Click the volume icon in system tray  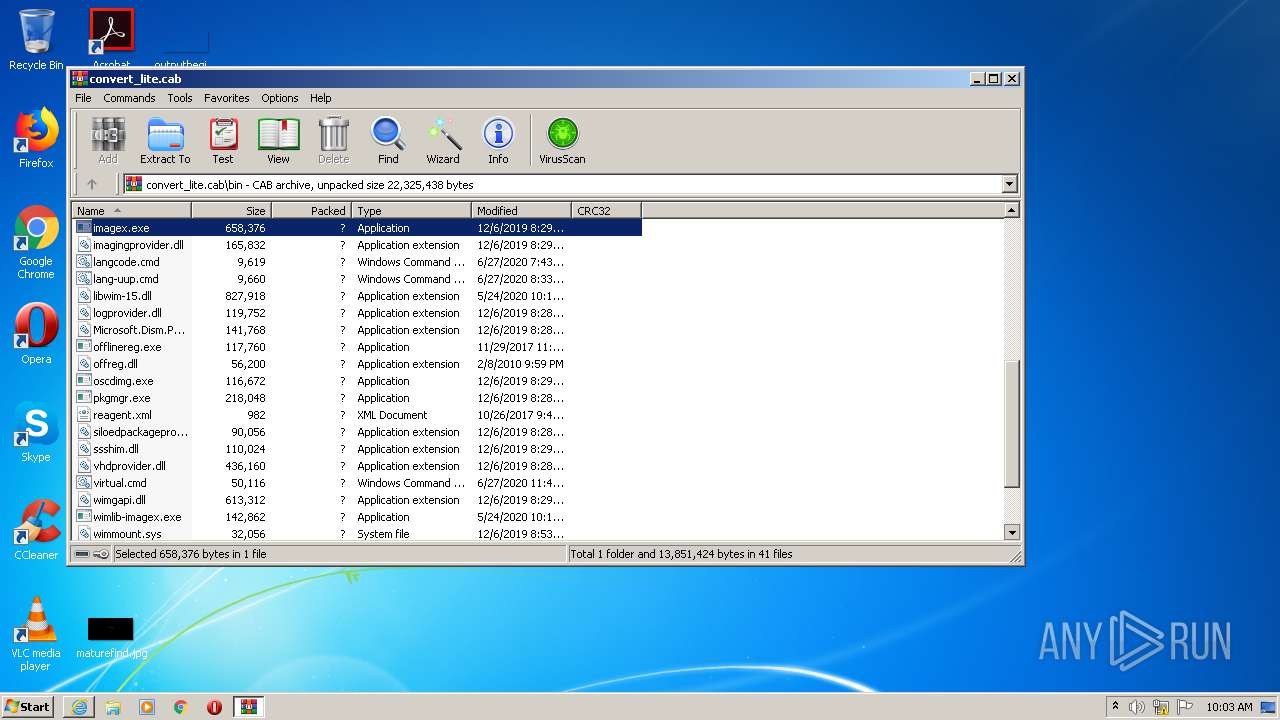[1137, 707]
